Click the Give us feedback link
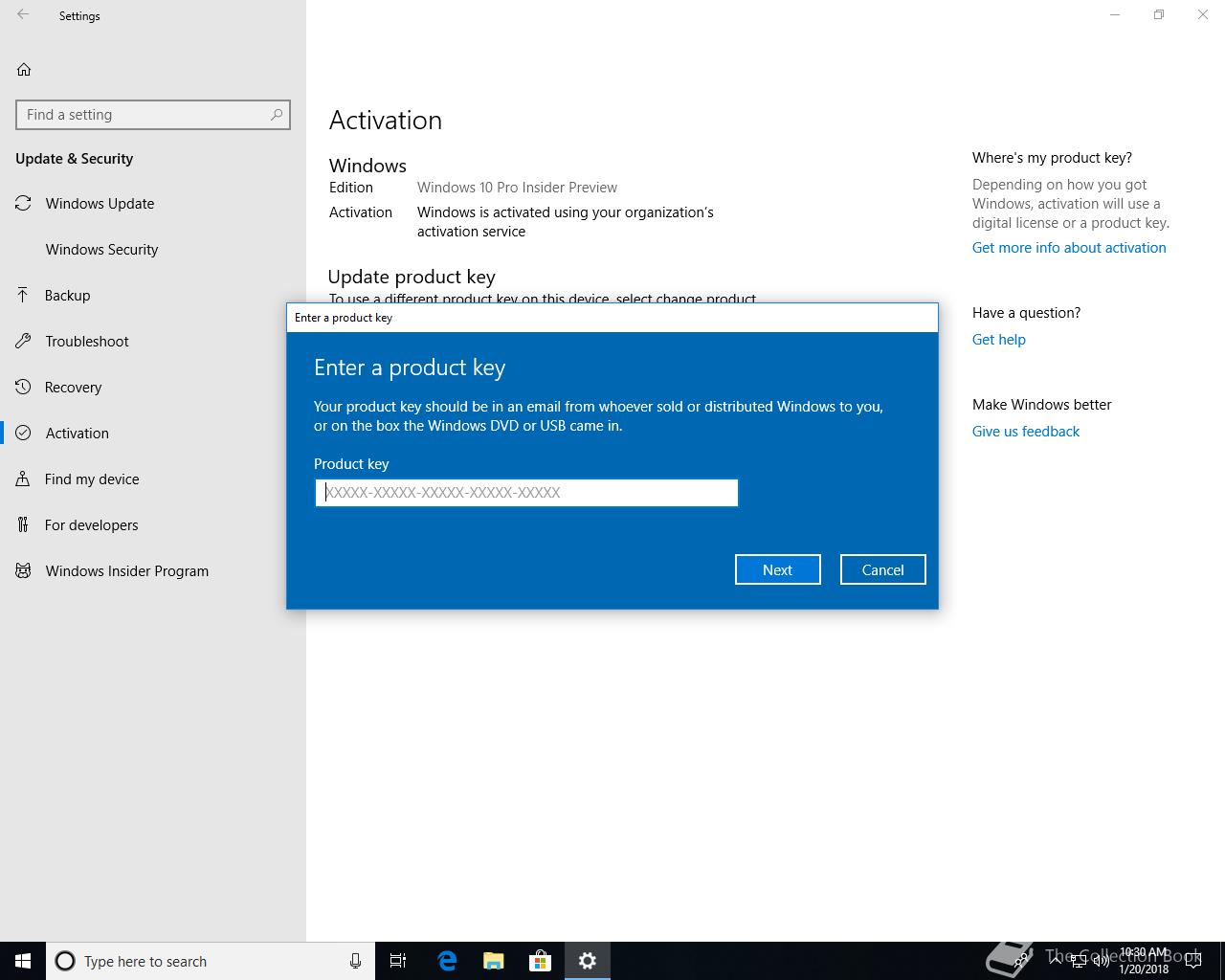1225x980 pixels. pos(1026,432)
